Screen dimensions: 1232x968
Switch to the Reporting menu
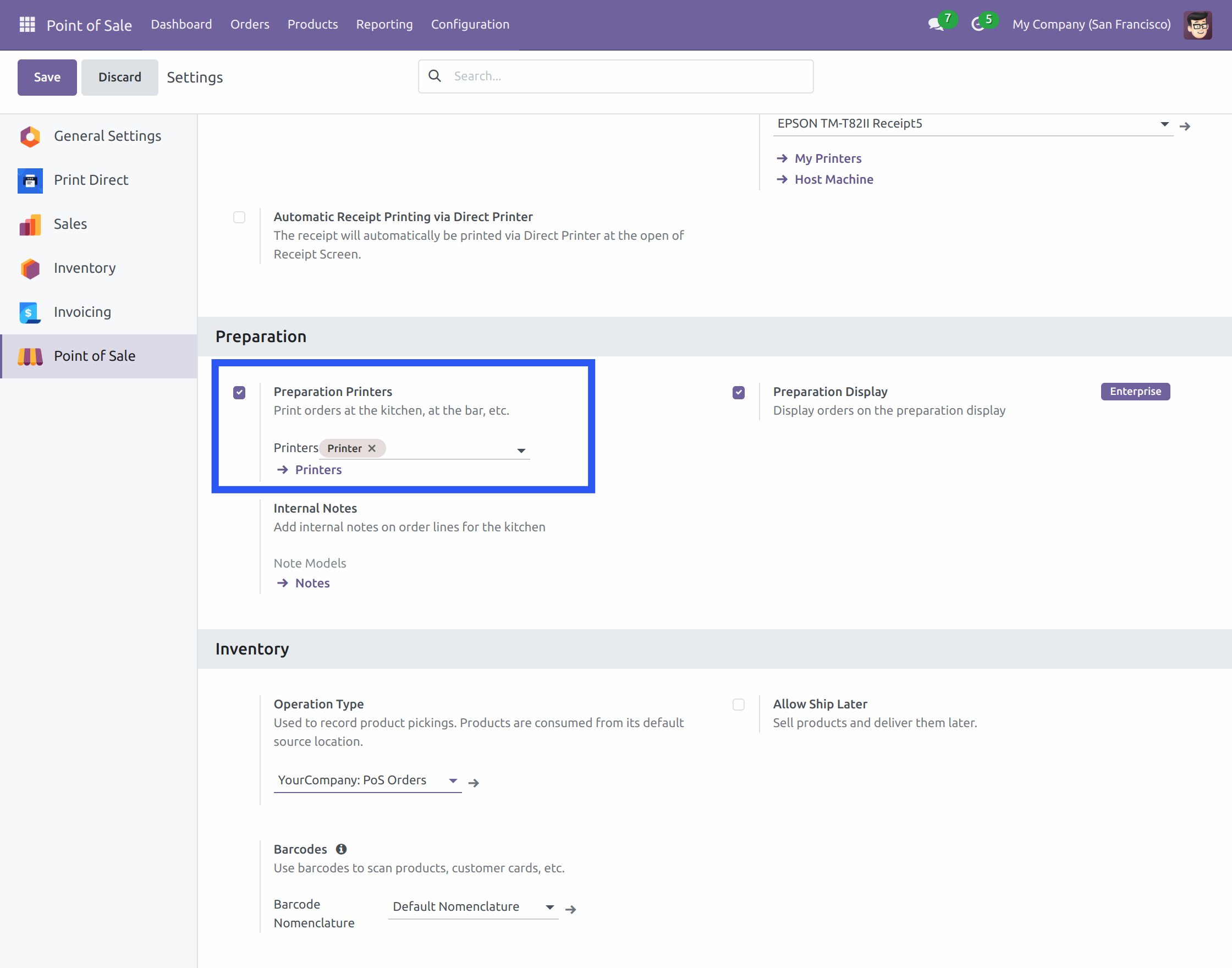coord(384,24)
